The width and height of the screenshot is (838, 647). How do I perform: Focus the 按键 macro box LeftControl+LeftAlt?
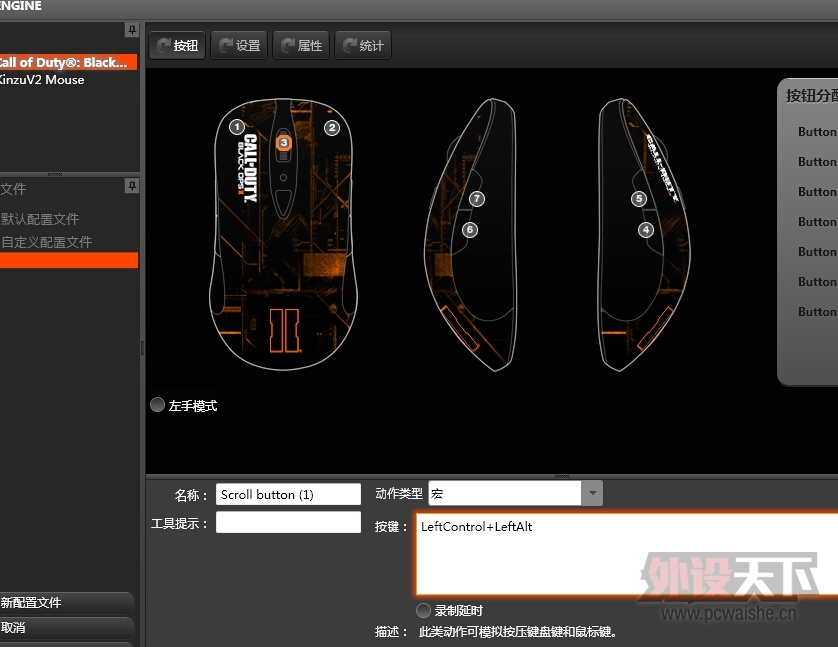pos(626,554)
